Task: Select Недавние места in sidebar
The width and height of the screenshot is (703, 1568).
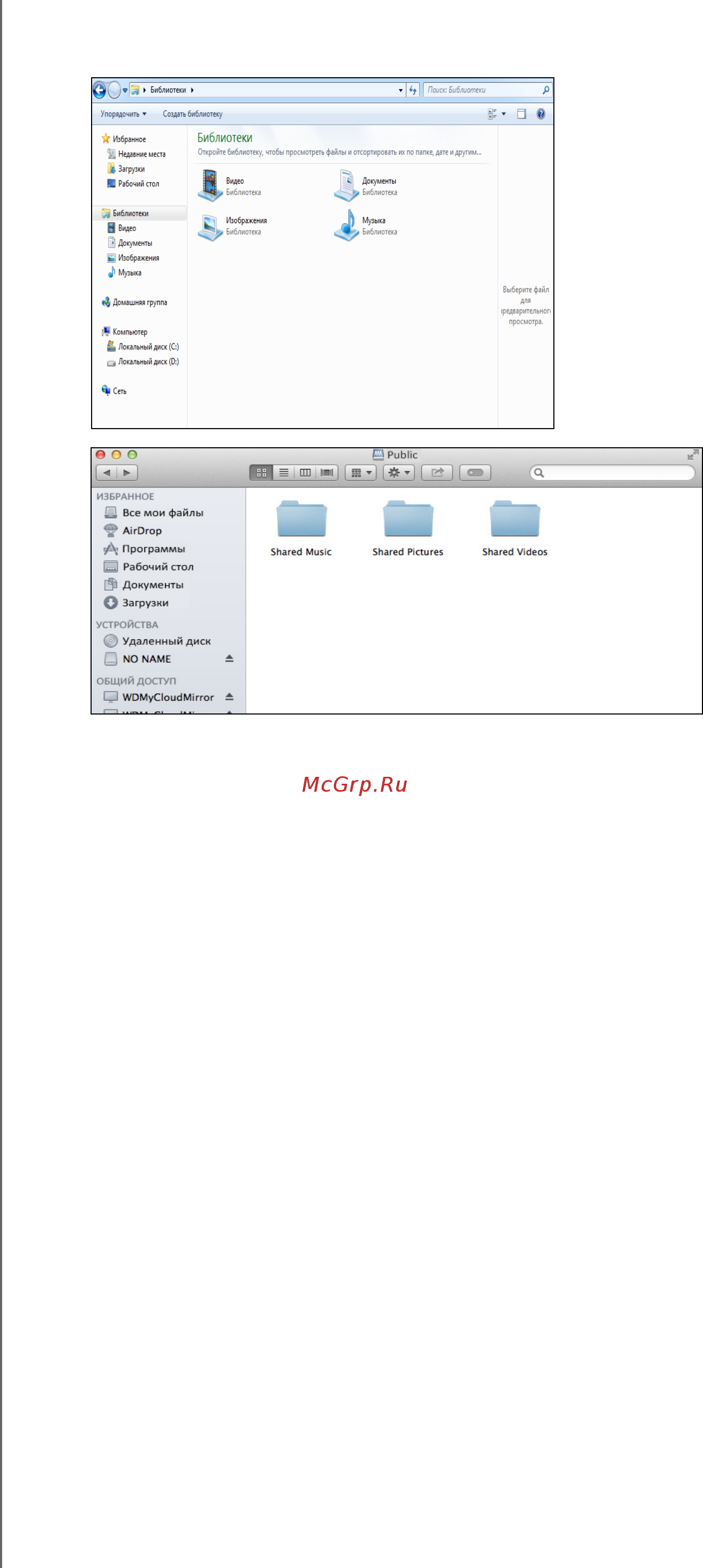Action: tap(136, 154)
